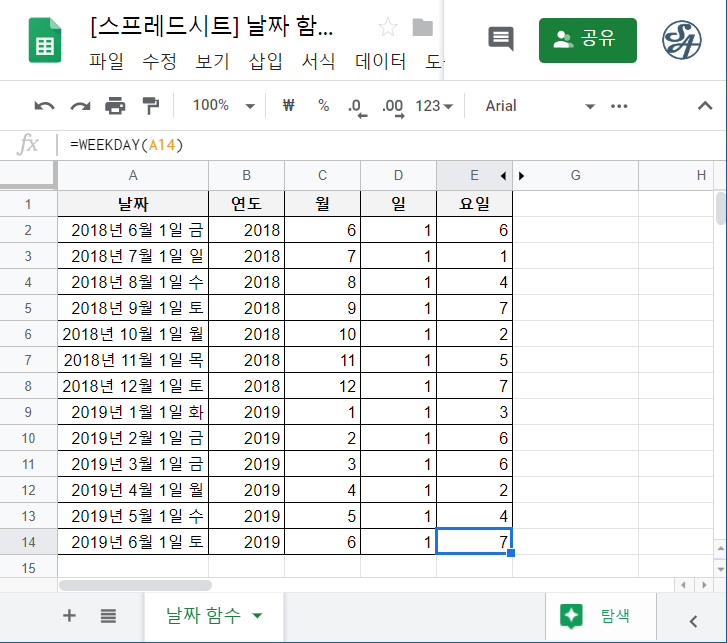Click the print icon in toolbar
The height and width of the screenshot is (643, 727).
(x=116, y=106)
